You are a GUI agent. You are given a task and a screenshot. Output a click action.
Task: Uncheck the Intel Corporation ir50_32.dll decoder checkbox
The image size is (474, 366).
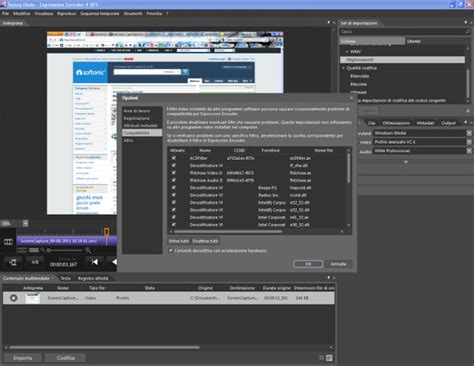coord(174,224)
